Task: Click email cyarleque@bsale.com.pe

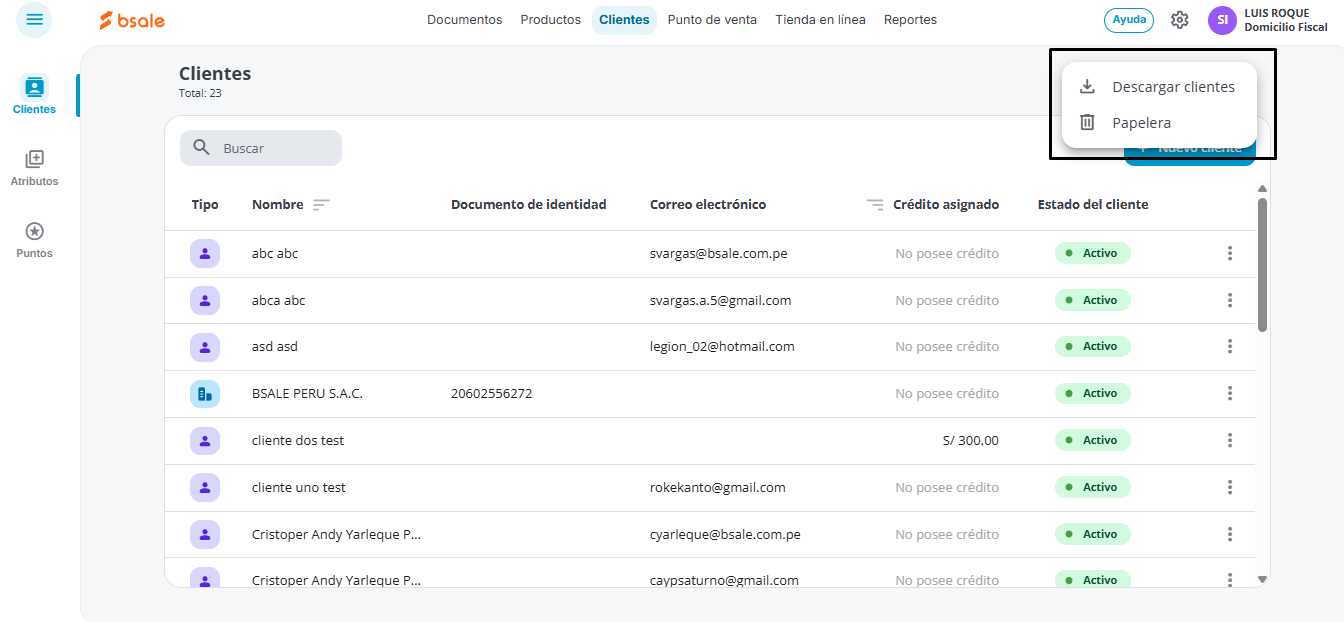Action: coord(726,534)
